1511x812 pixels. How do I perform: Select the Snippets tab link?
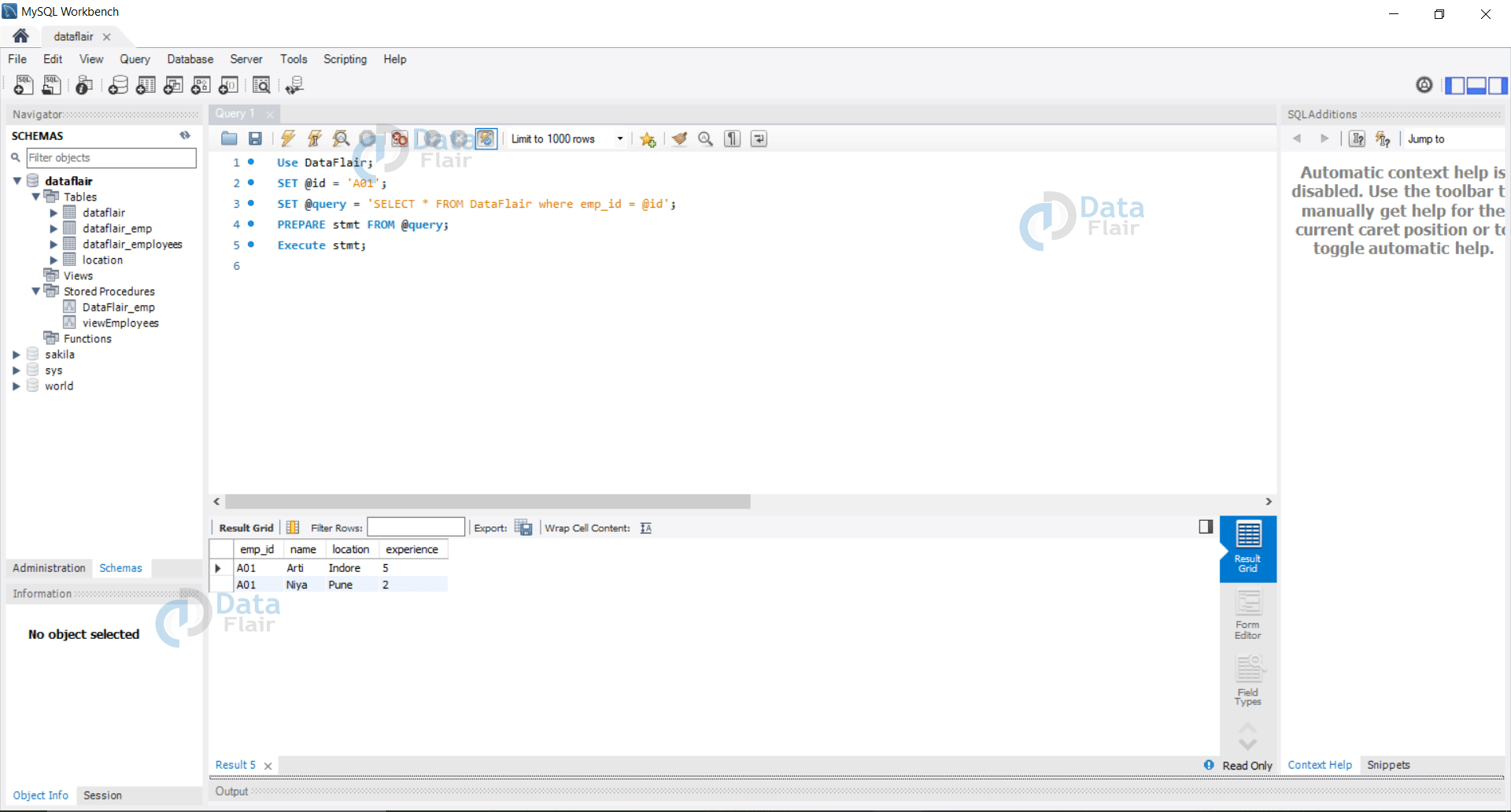pos(1388,764)
